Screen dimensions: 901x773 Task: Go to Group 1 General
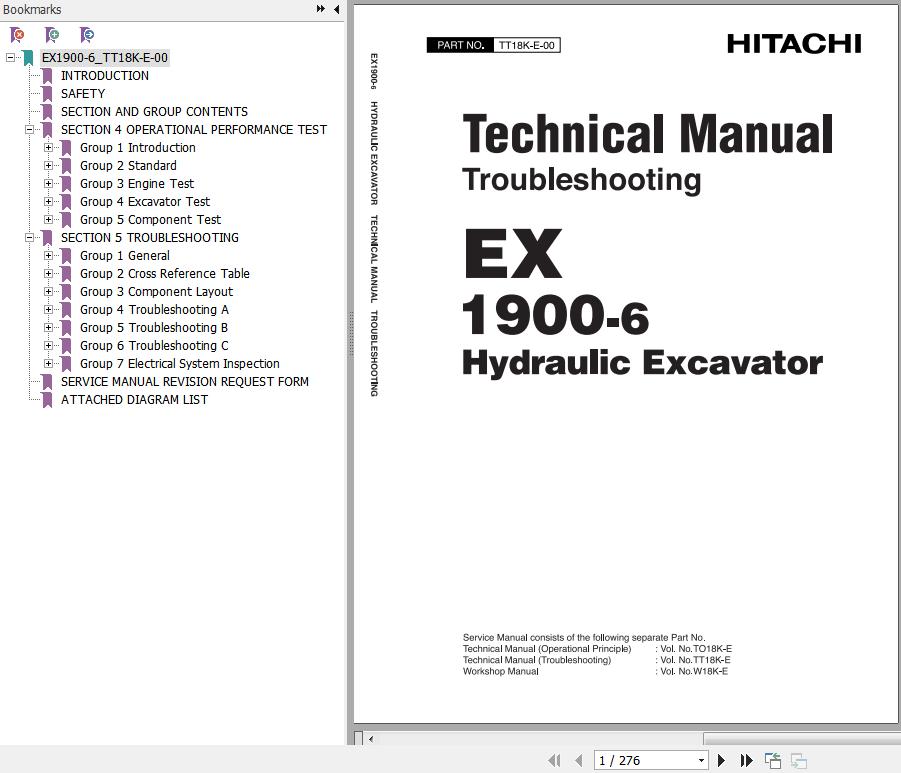point(125,256)
